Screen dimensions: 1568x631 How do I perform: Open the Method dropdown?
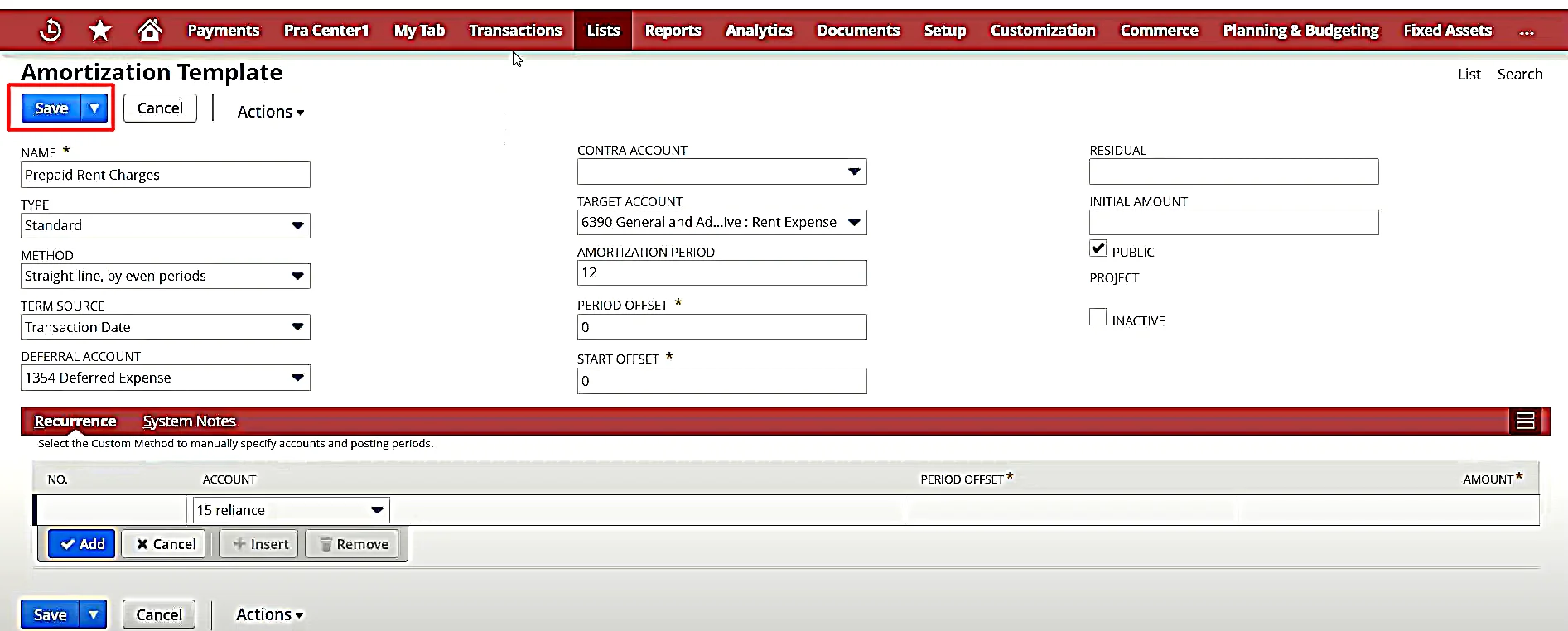coord(166,276)
